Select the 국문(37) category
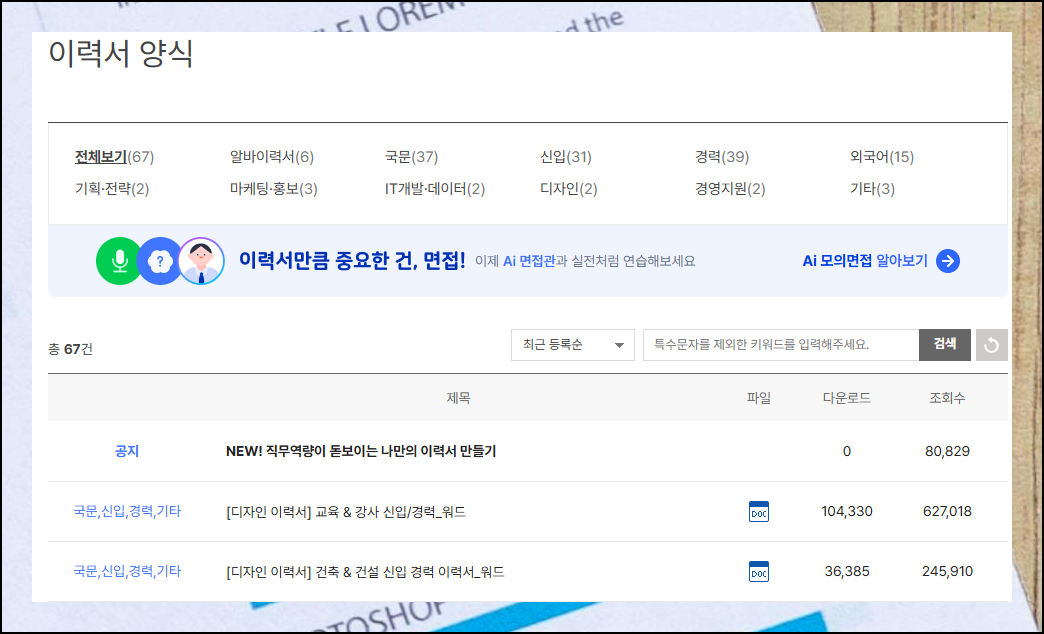This screenshot has width=1044, height=634. pyautogui.click(x=411, y=157)
